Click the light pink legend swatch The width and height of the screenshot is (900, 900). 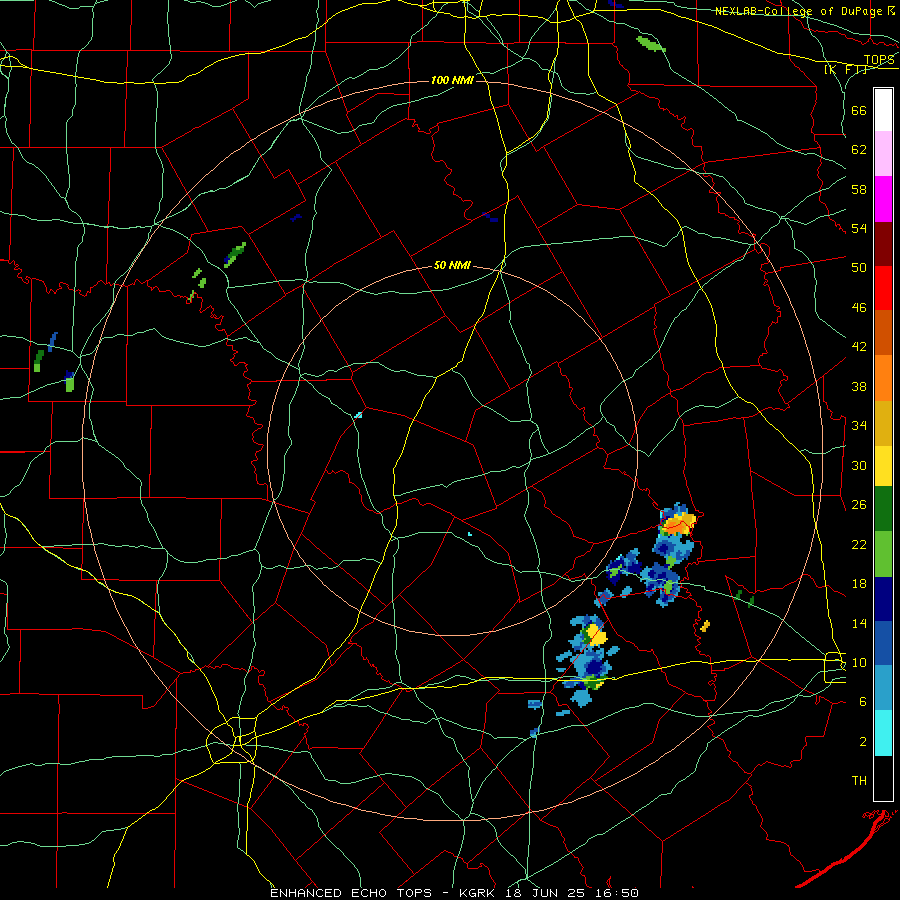(x=883, y=153)
